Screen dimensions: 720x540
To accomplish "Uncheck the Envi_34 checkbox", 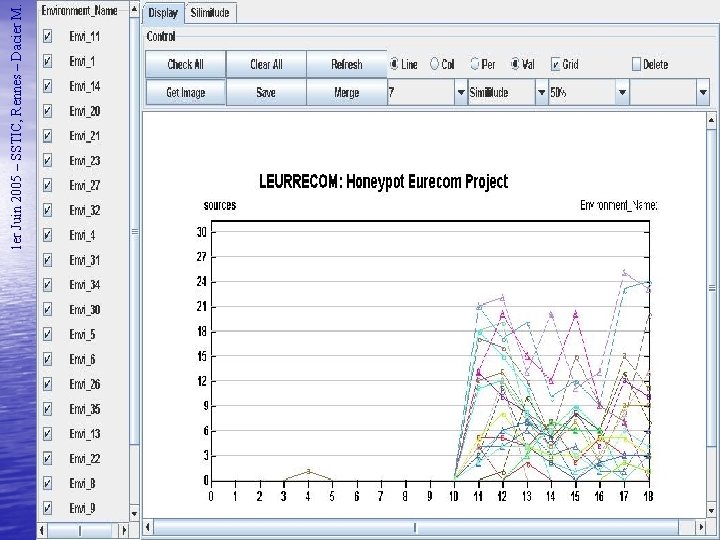I will [47, 285].
